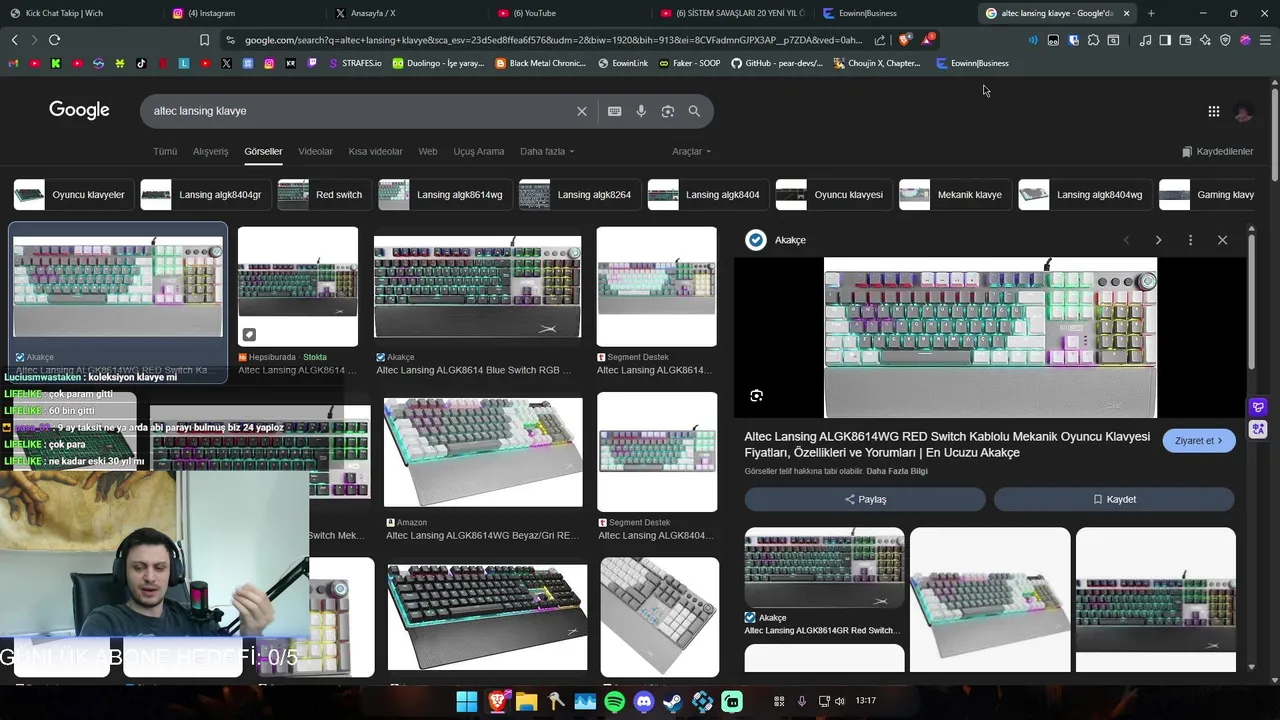This screenshot has height=720, width=1280.
Task: Open the on-screen keyboard input tool
Action: point(615,111)
